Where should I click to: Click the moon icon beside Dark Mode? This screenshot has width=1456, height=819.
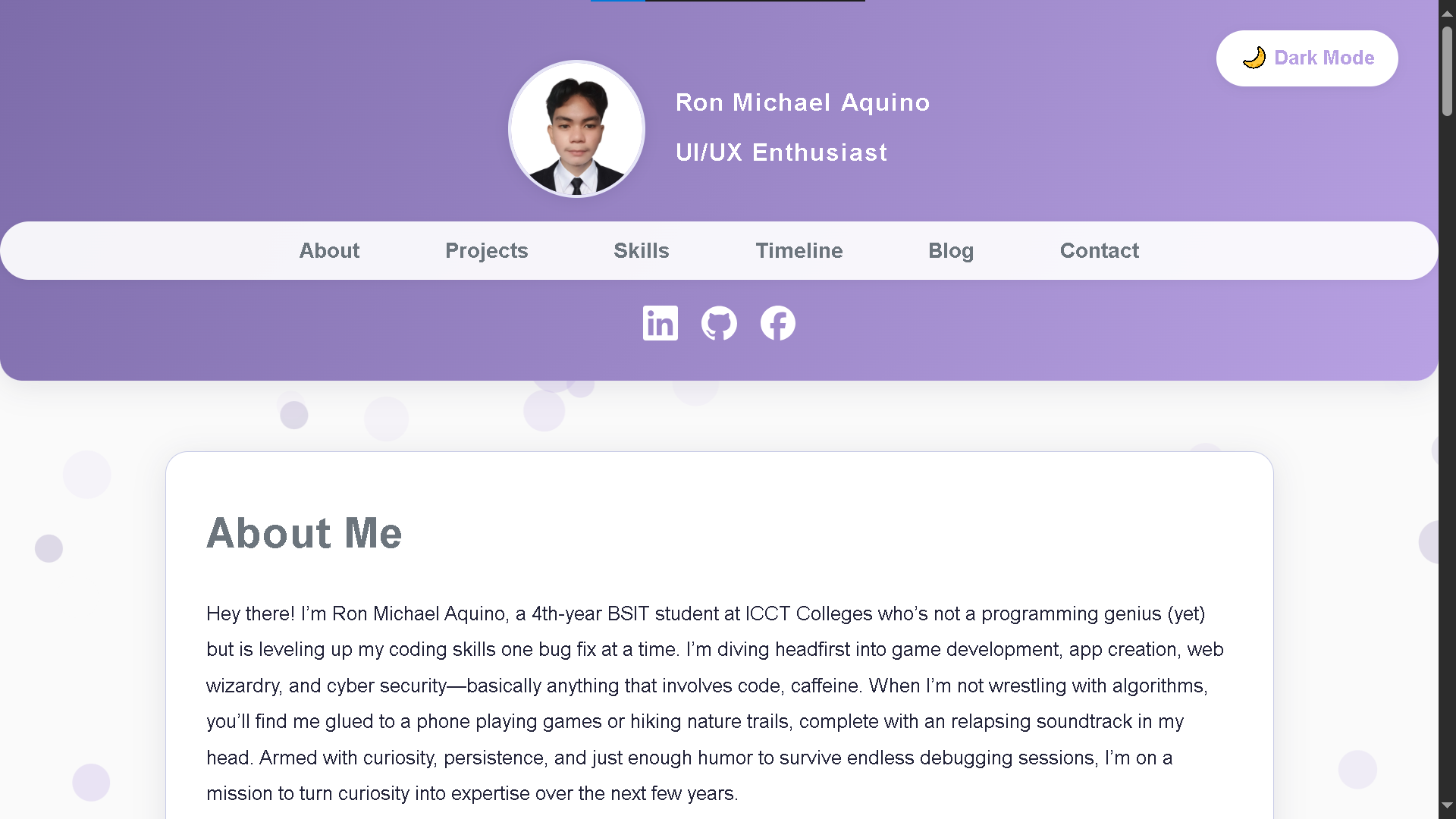click(x=1254, y=58)
